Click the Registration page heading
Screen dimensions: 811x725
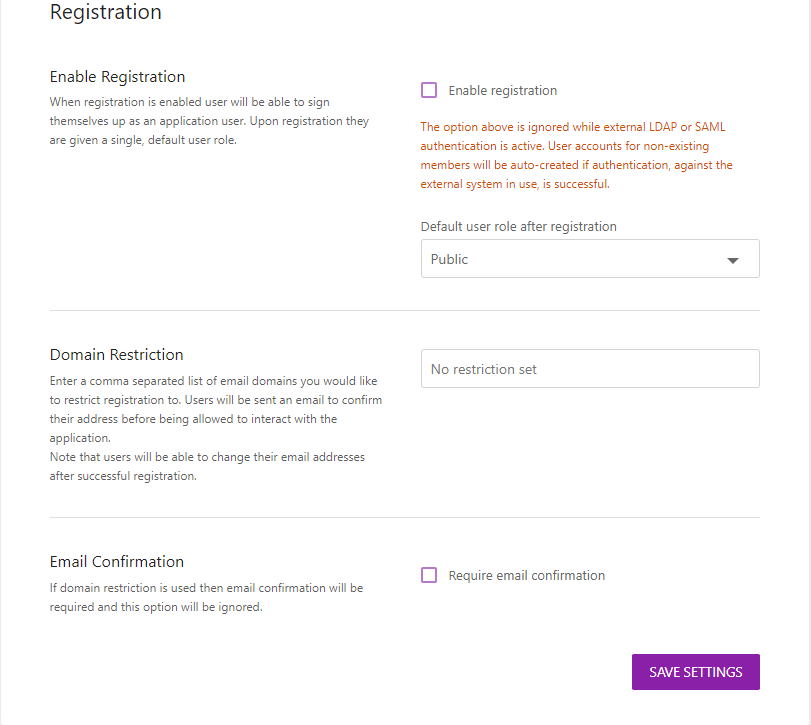pos(106,12)
